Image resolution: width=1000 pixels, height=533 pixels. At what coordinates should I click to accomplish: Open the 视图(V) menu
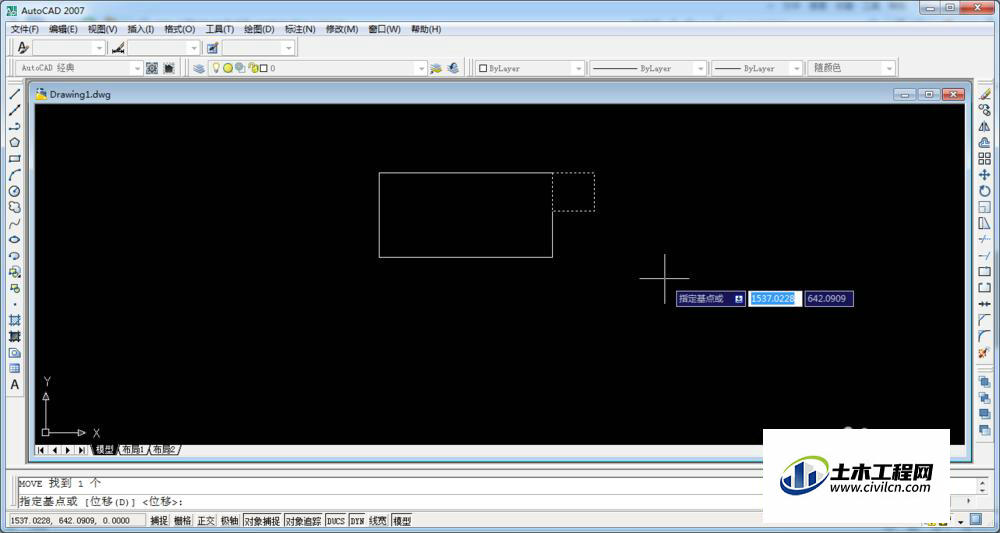point(103,29)
